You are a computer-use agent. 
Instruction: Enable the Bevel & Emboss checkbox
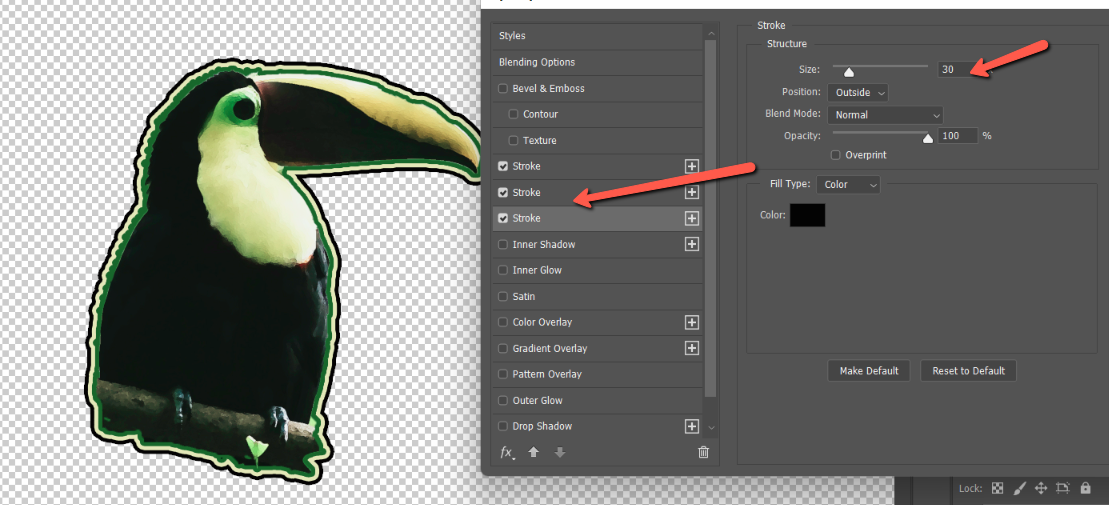(503, 89)
